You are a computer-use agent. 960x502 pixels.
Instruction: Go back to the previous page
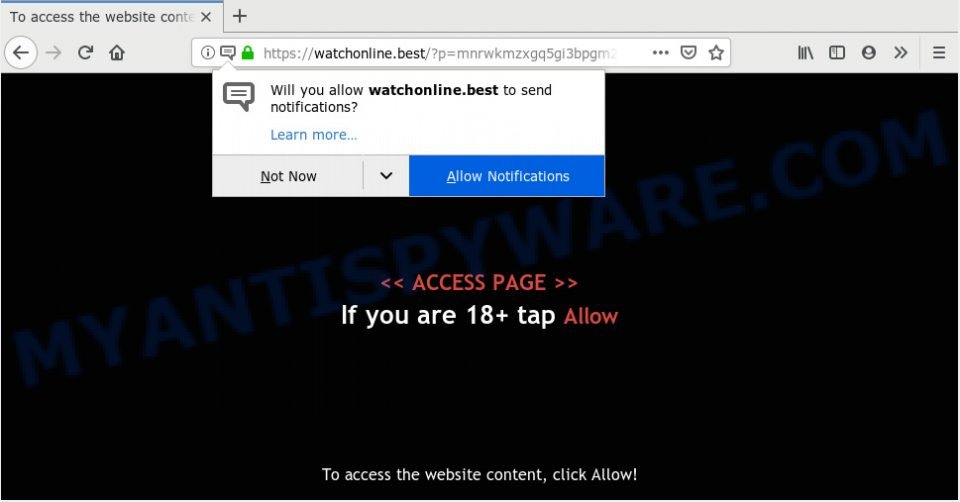21,53
